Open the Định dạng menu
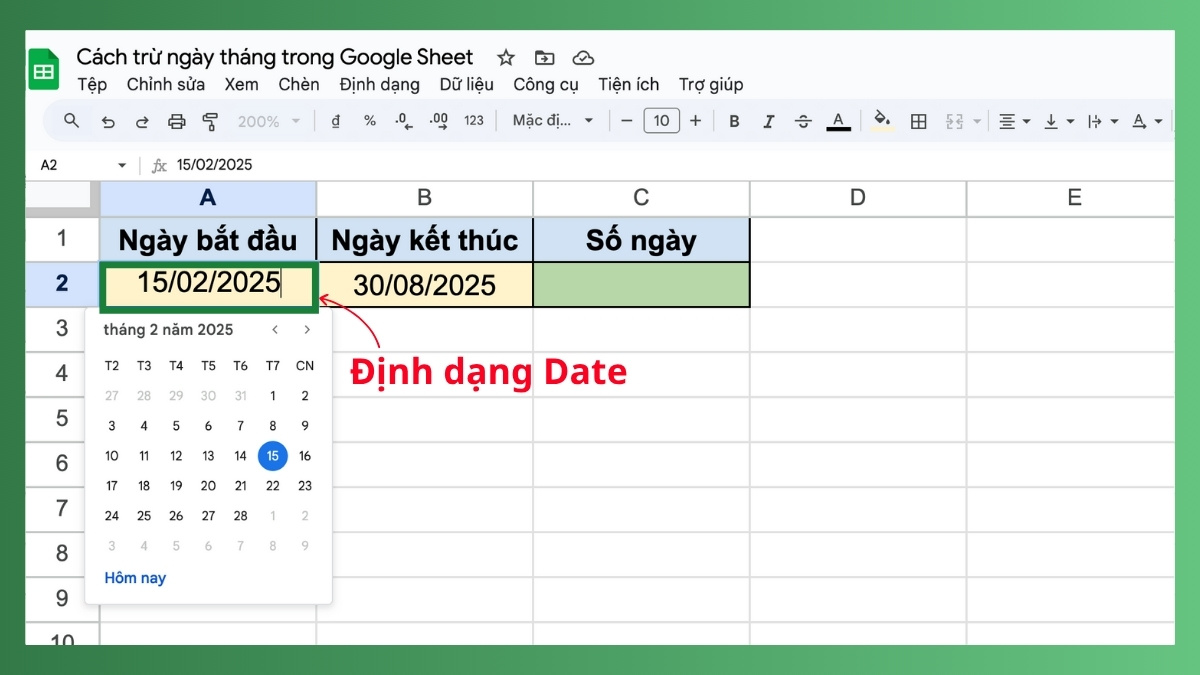Viewport: 1200px width, 675px height. (x=379, y=85)
